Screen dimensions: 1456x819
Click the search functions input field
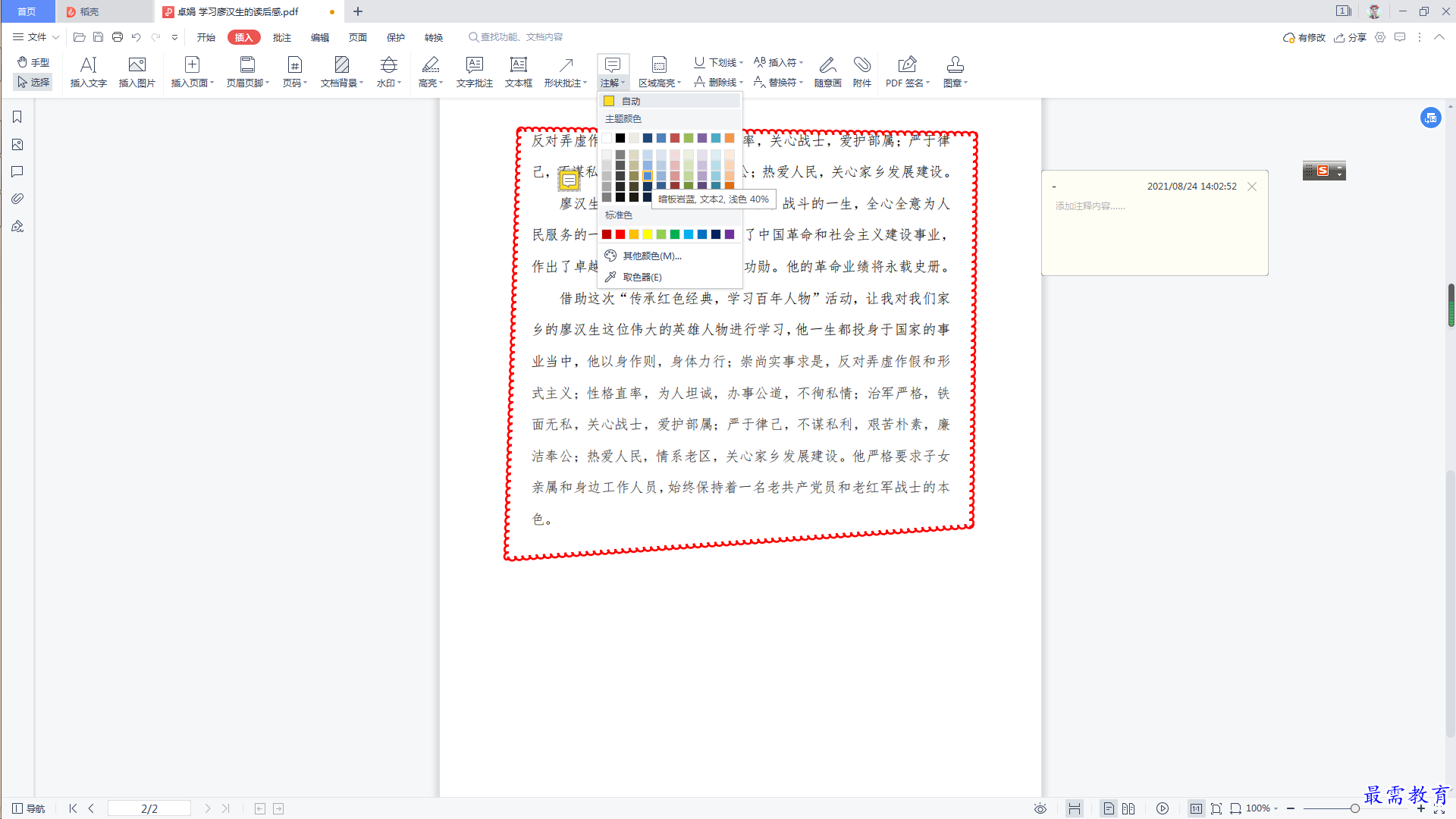click(521, 37)
